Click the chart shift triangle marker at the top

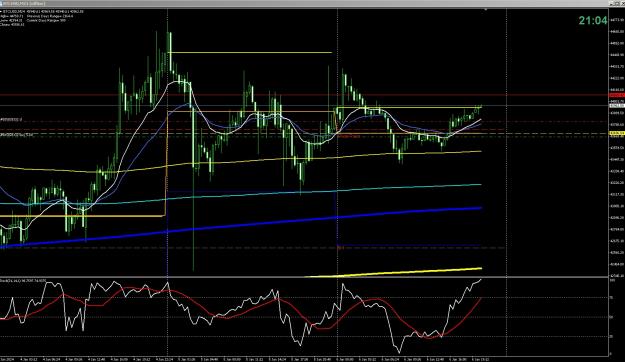485,10
